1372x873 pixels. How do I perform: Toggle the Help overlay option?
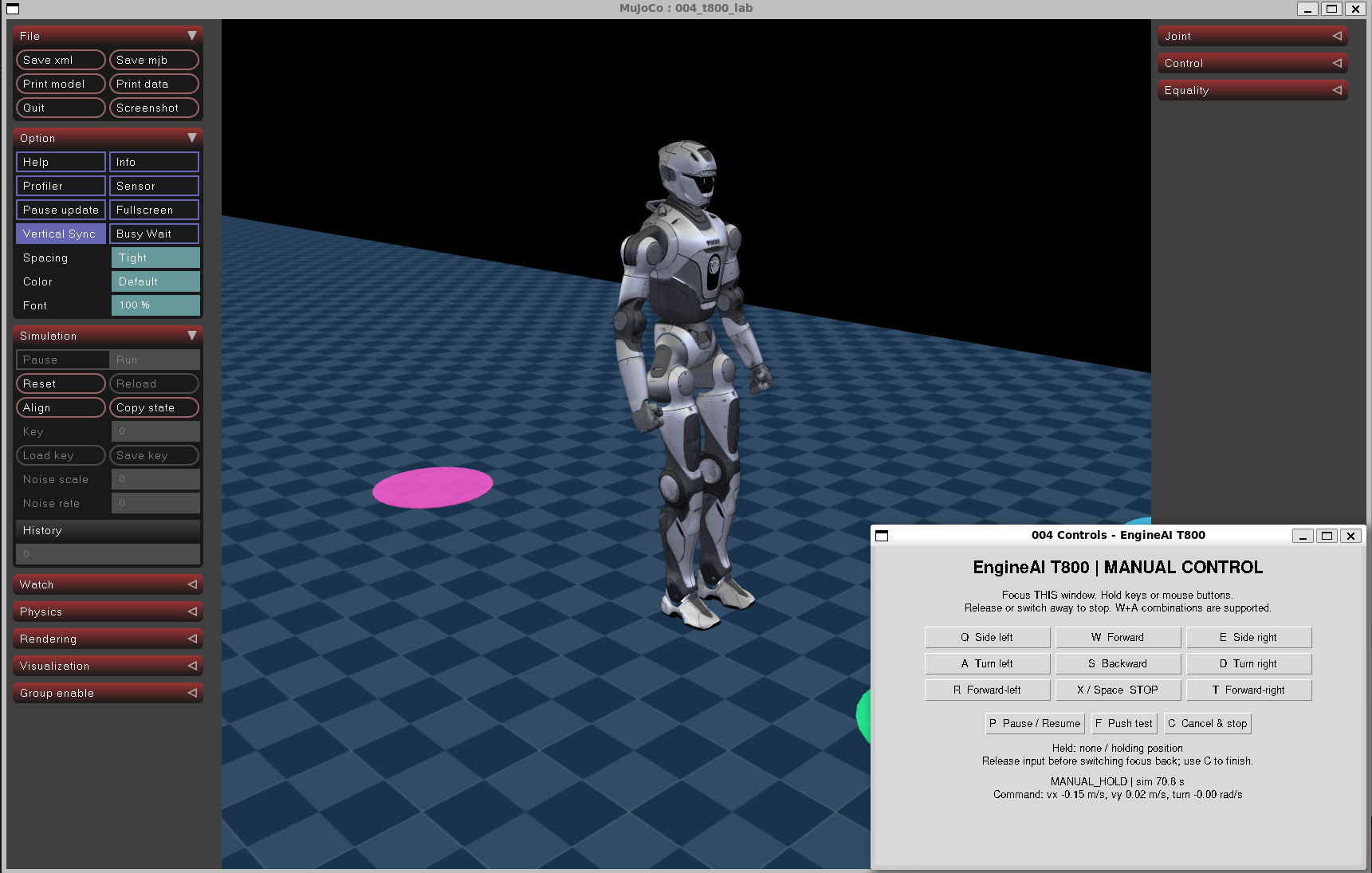coord(61,162)
